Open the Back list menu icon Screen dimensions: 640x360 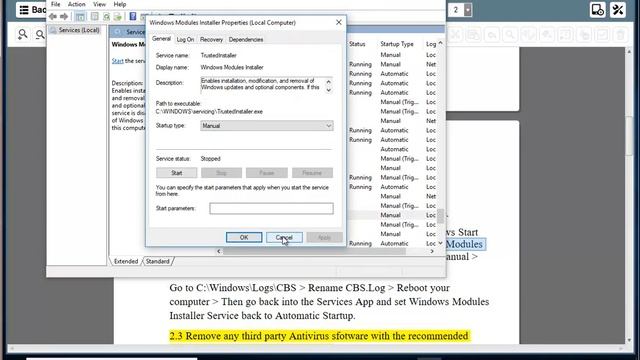24,9
